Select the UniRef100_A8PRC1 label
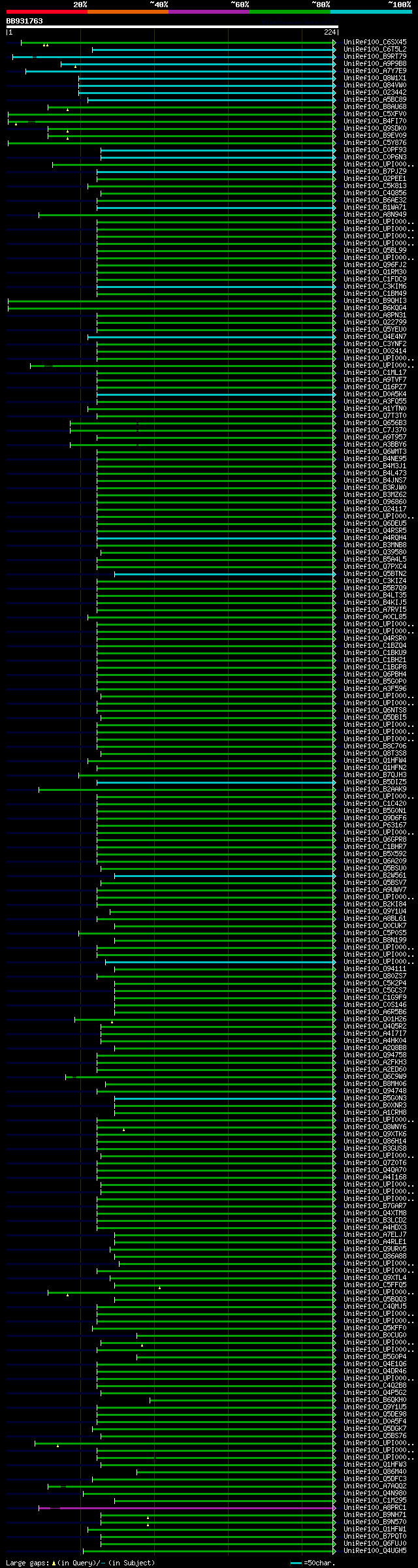Viewport: 418px width, 1568px height. pos(375,1508)
